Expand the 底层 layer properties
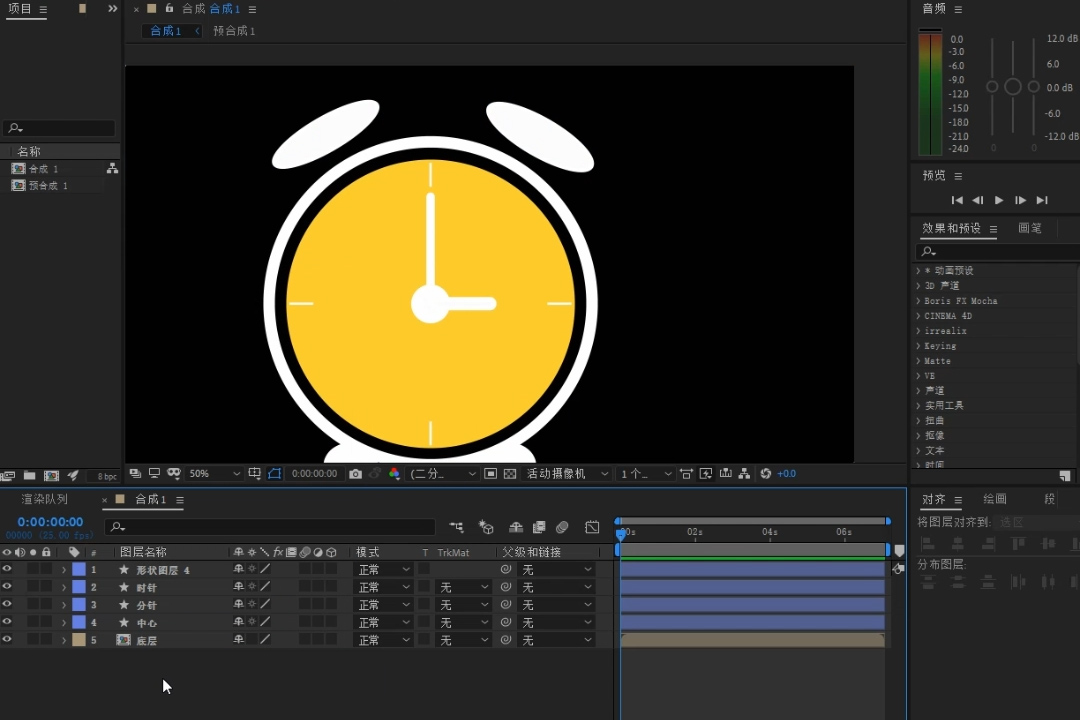Viewport: 1080px width, 720px height. click(x=64, y=640)
